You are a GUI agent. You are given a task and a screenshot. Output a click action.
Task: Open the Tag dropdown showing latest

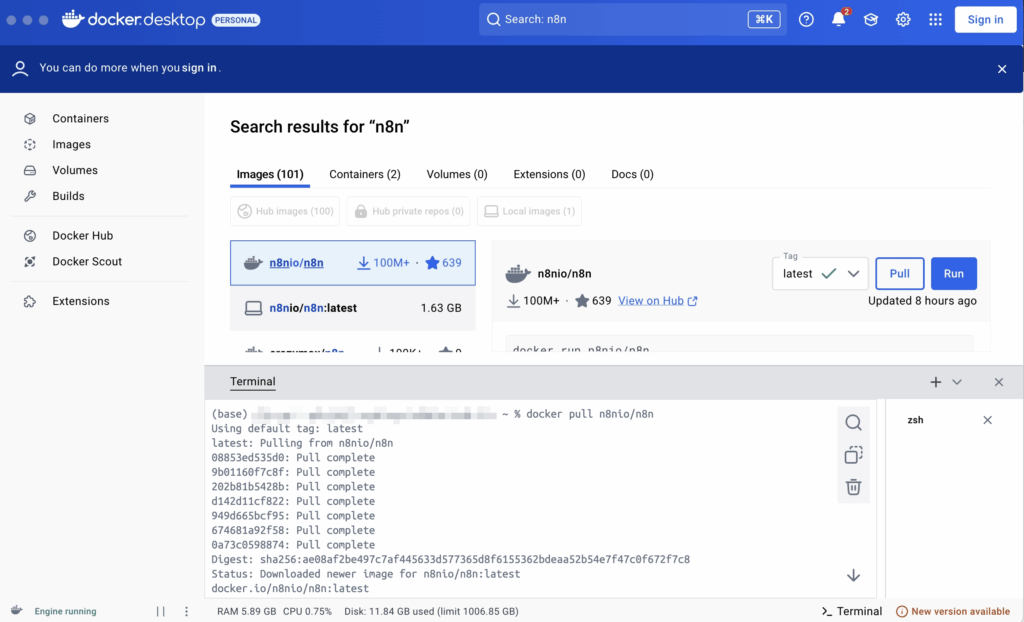(x=820, y=274)
